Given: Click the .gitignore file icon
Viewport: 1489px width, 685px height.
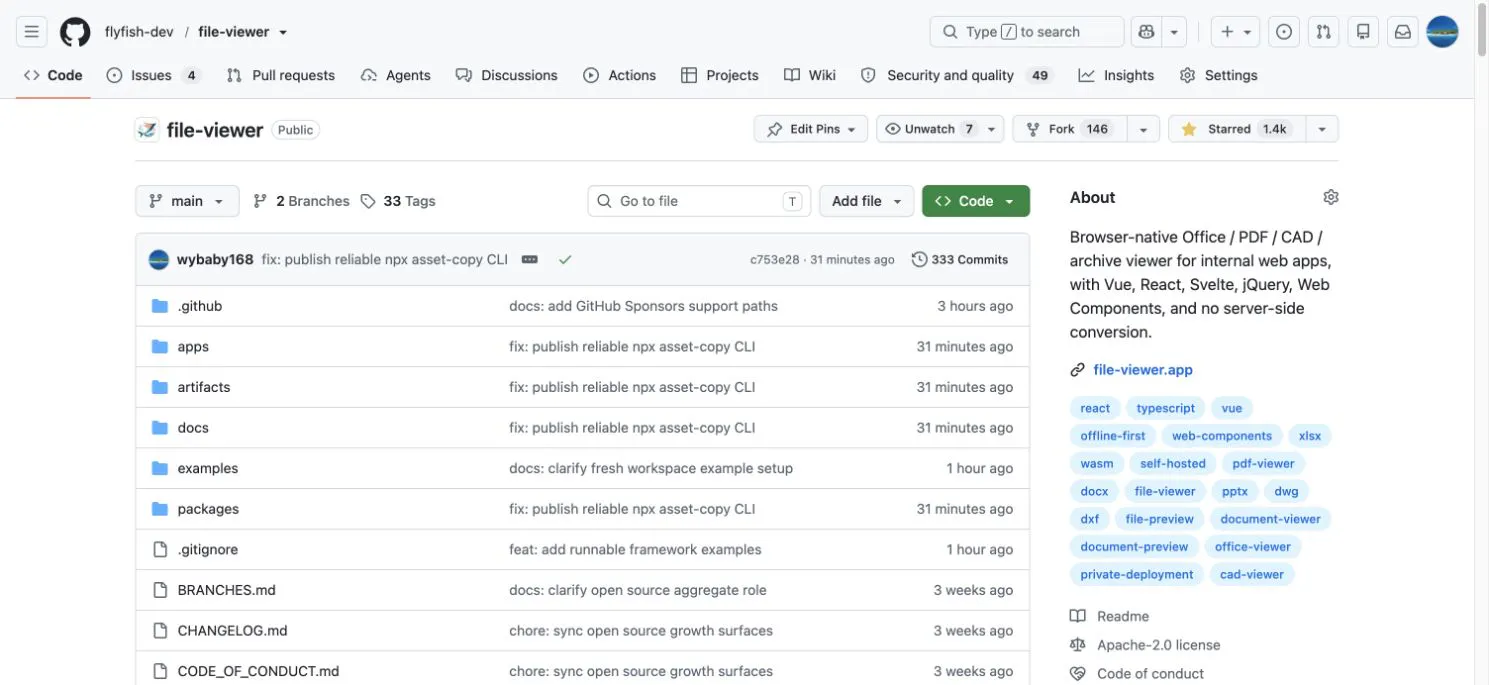Looking at the screenshot, I should point(159,550).
